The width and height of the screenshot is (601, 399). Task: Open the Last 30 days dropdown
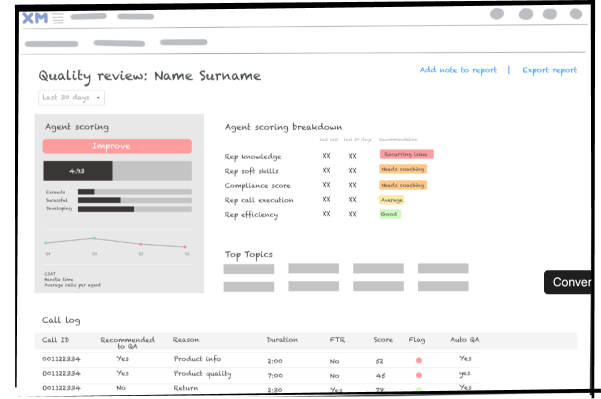[x=71, y=97]
